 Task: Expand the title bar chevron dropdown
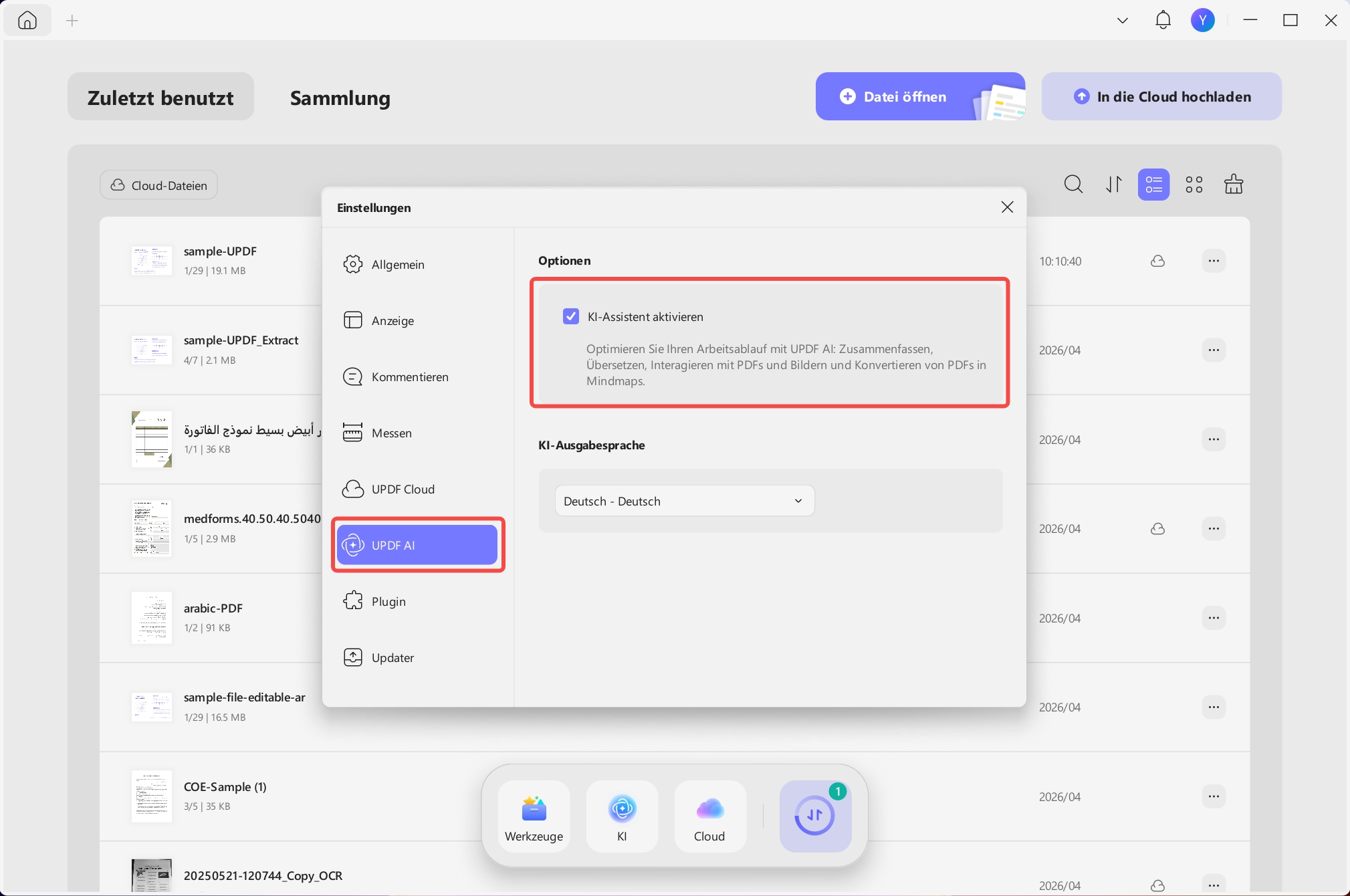[1123, 21]
